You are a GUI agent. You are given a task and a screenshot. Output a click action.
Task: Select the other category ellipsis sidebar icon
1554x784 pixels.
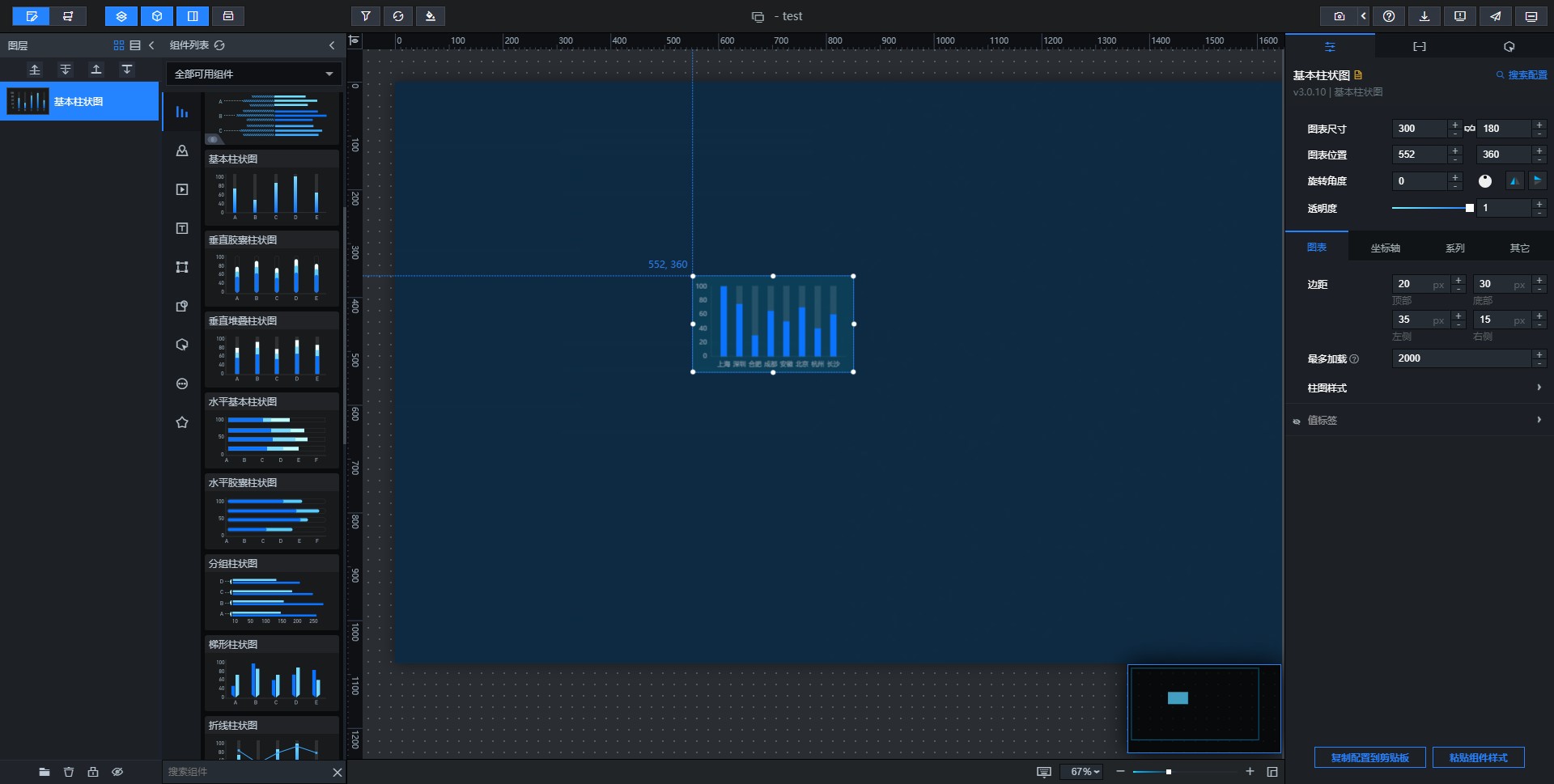(182, 384)
